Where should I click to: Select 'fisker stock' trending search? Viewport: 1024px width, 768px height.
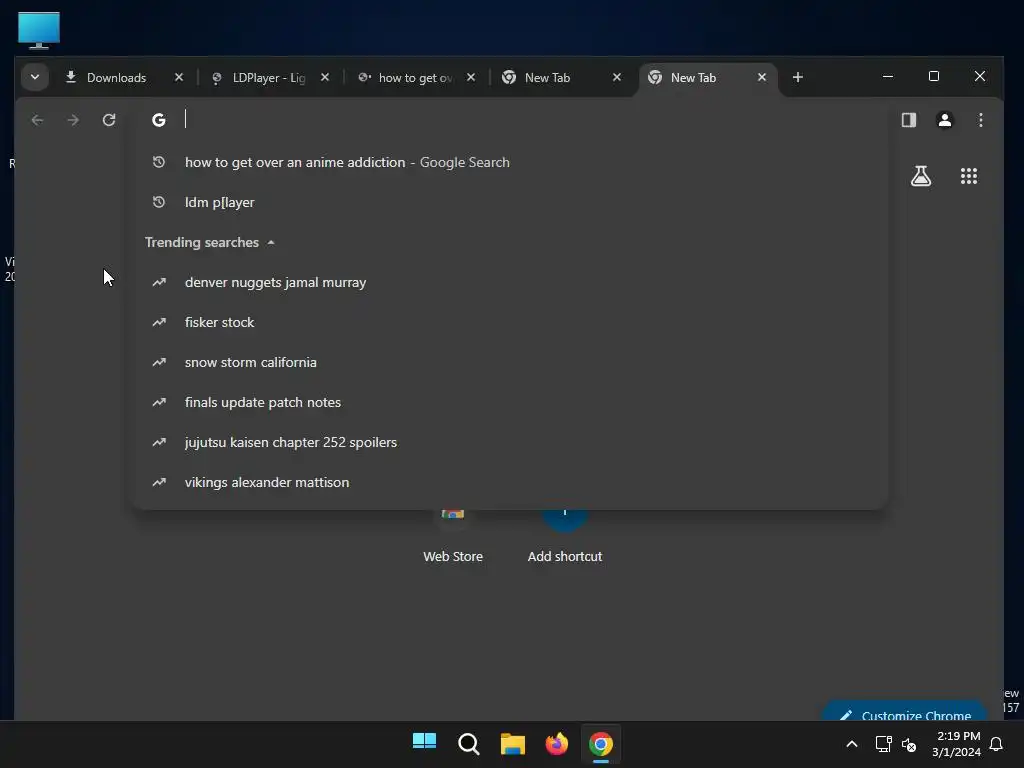tap(510, 323)
